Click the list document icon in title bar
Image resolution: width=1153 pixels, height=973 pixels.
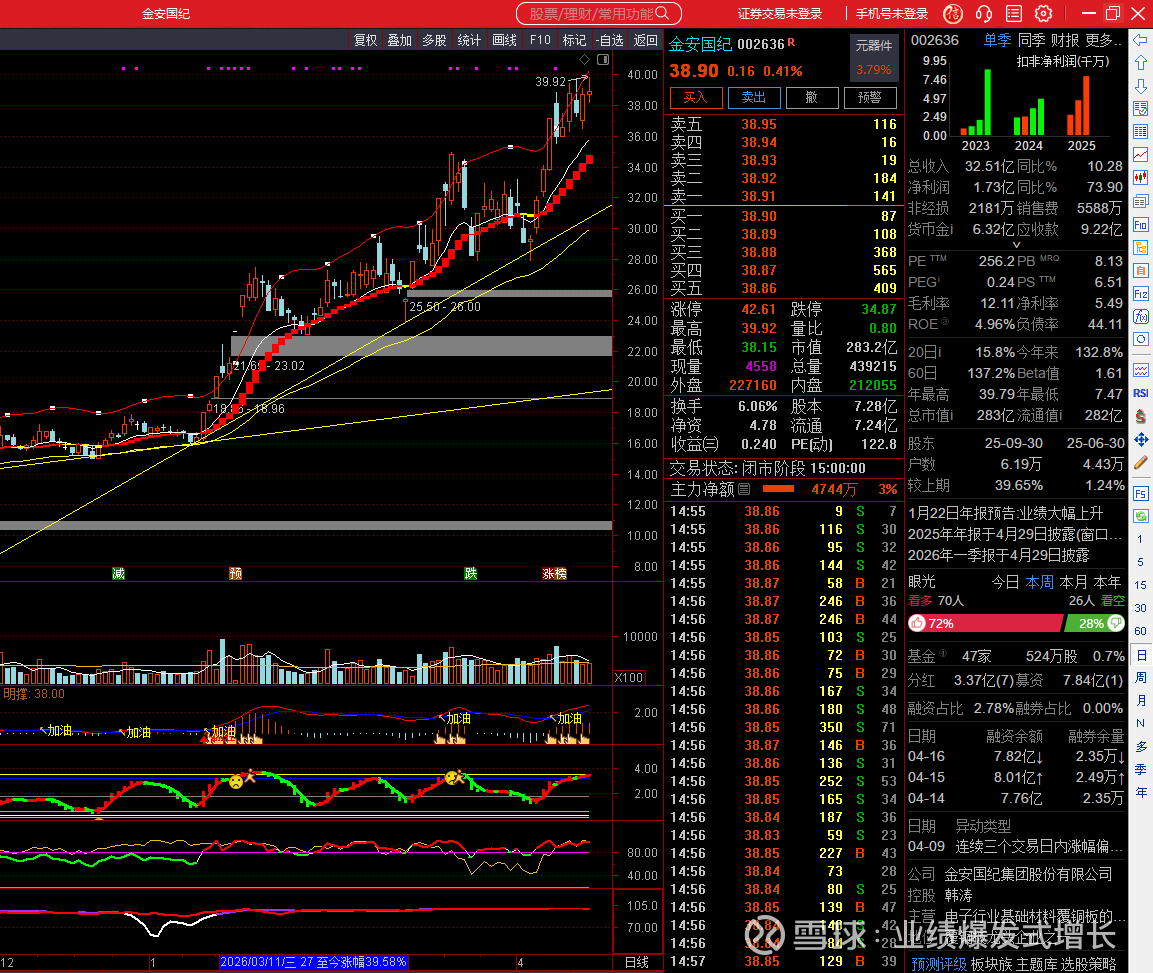click(x=1014, y=13)
